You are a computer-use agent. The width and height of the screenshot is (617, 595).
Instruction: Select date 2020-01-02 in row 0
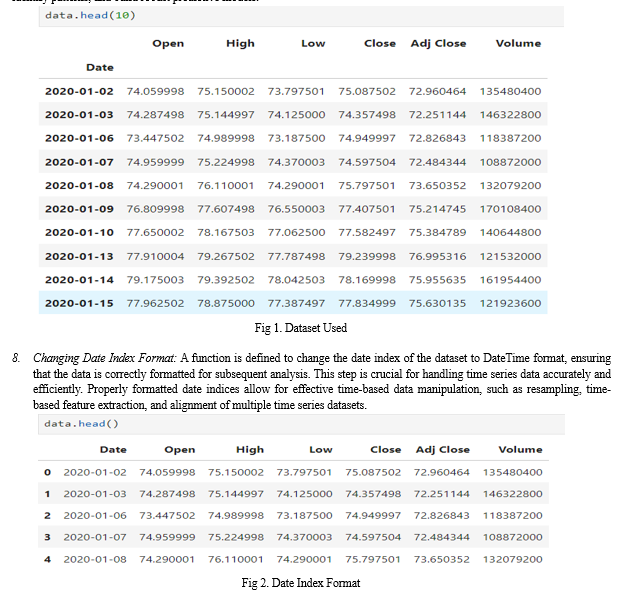click(95, 472)
